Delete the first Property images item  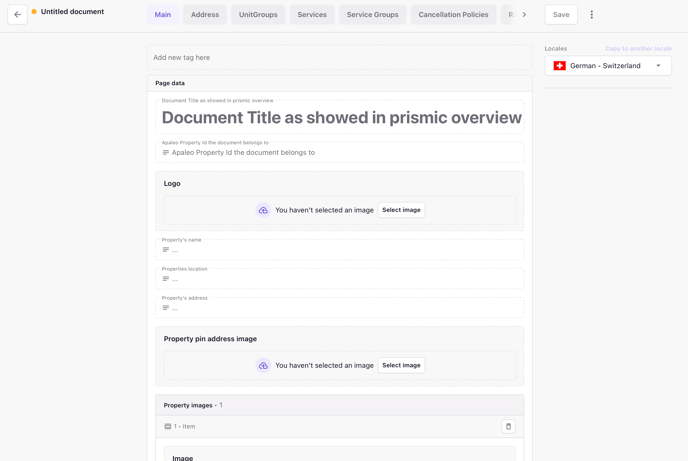tap(508, 426)
